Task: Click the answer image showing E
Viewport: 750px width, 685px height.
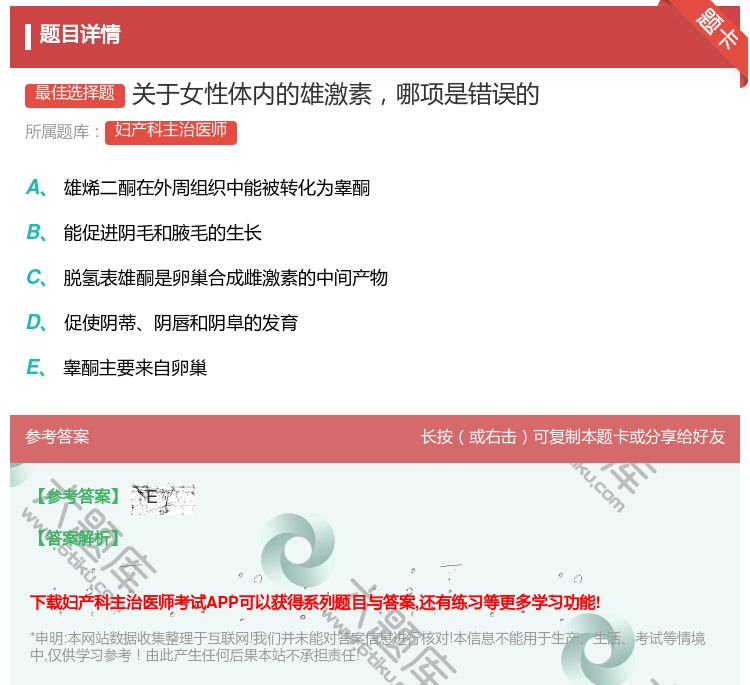Action: coord(163,498)
